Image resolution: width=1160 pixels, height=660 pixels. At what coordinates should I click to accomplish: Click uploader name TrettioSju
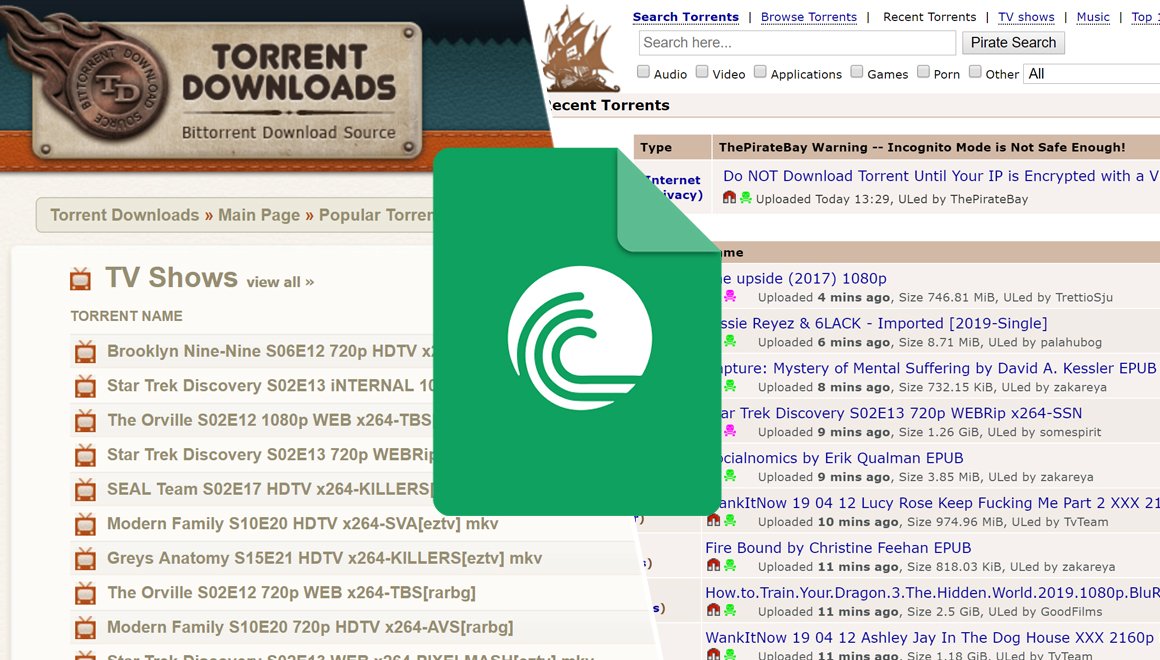tap(1084, 297)
